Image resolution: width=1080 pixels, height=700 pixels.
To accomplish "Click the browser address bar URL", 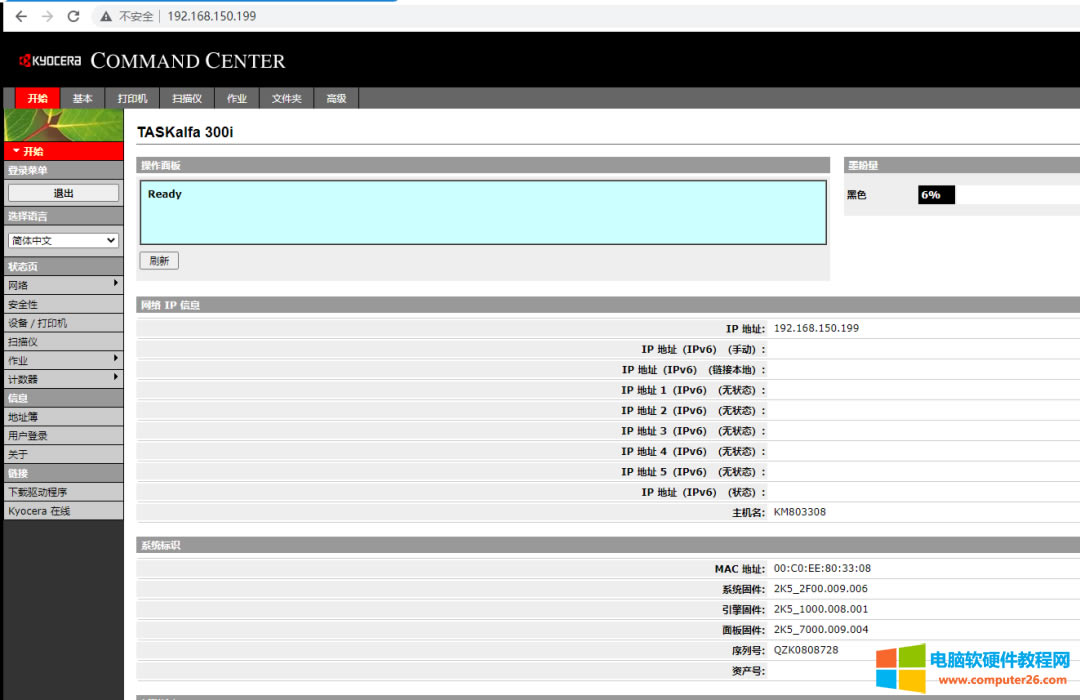I will [212, 16].
